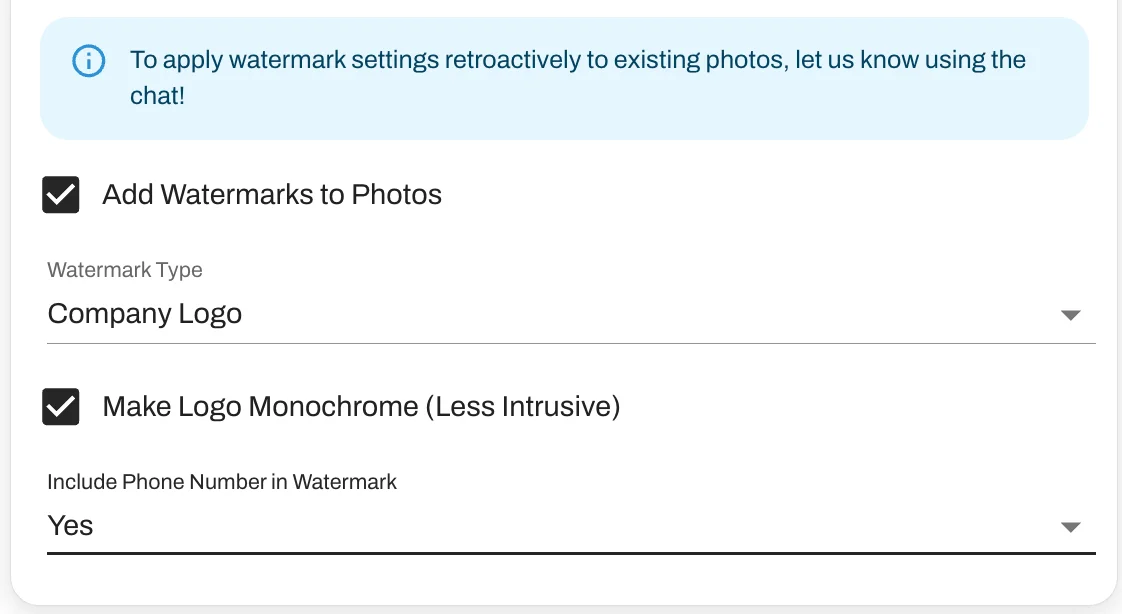The width and height of the screenshot is (1122, 614).
Task: Click the checkmark inside Add Watermarks checkbox
Action: tap(60, 195)
